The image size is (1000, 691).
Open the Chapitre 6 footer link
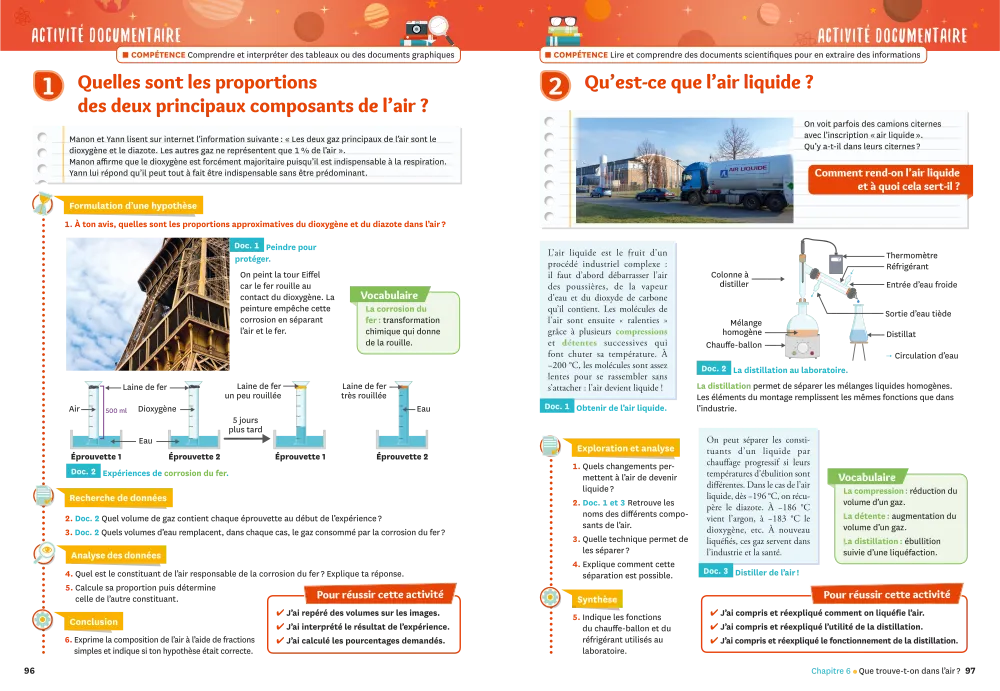(x=830, y=671)
